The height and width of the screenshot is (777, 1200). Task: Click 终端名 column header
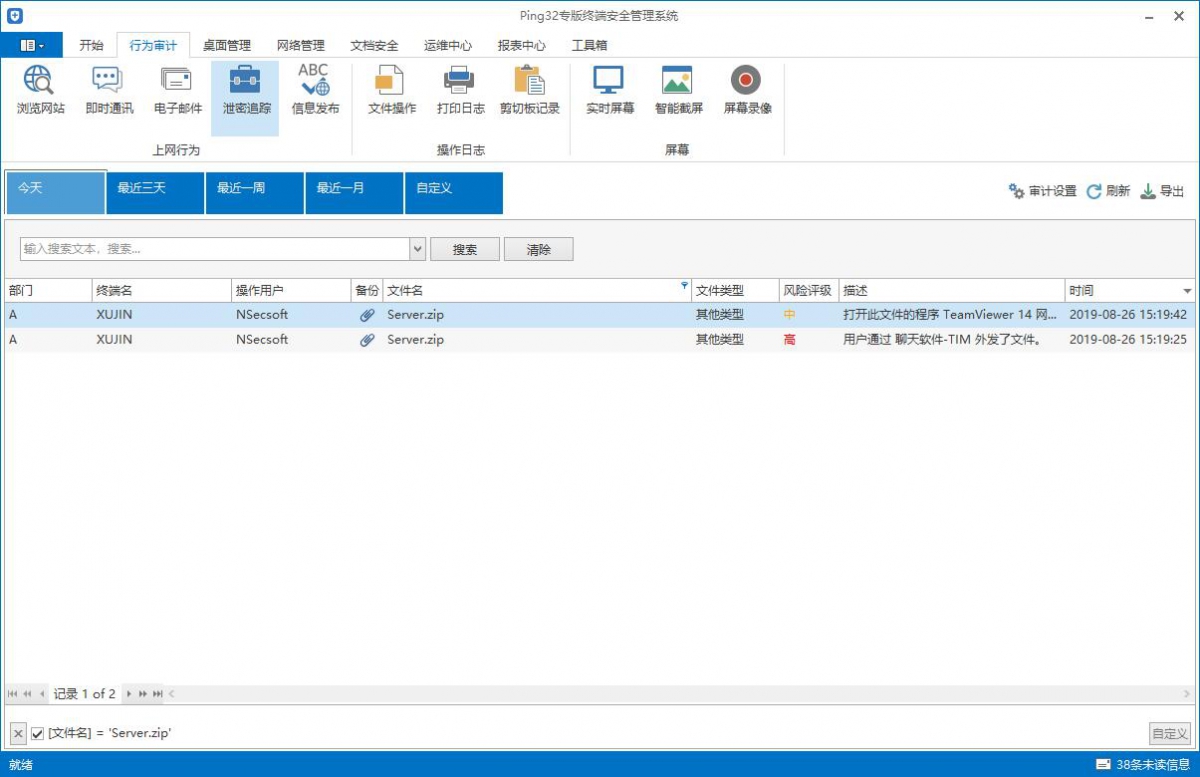coord(162,290)
